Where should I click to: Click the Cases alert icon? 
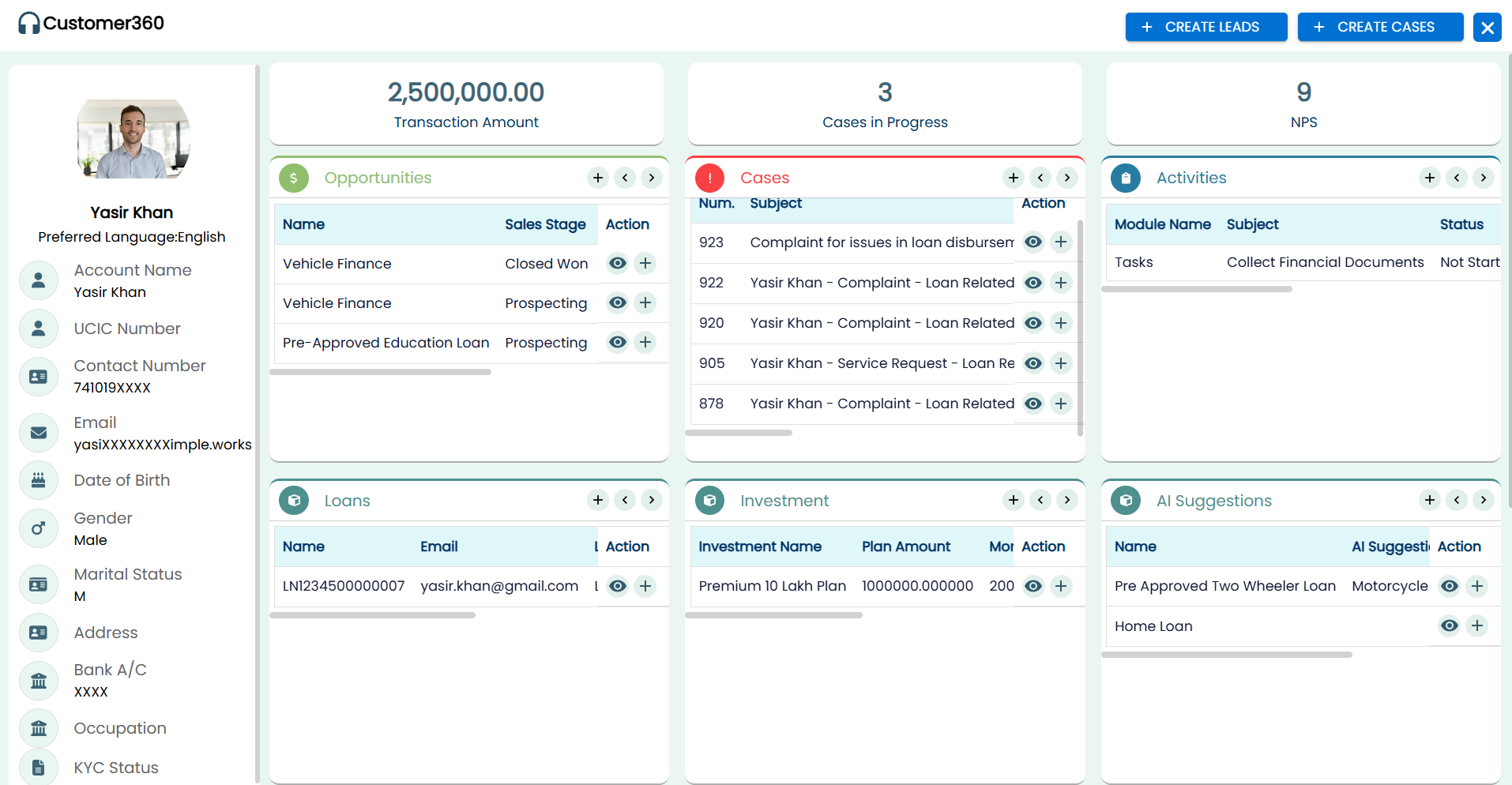(709, 178)
